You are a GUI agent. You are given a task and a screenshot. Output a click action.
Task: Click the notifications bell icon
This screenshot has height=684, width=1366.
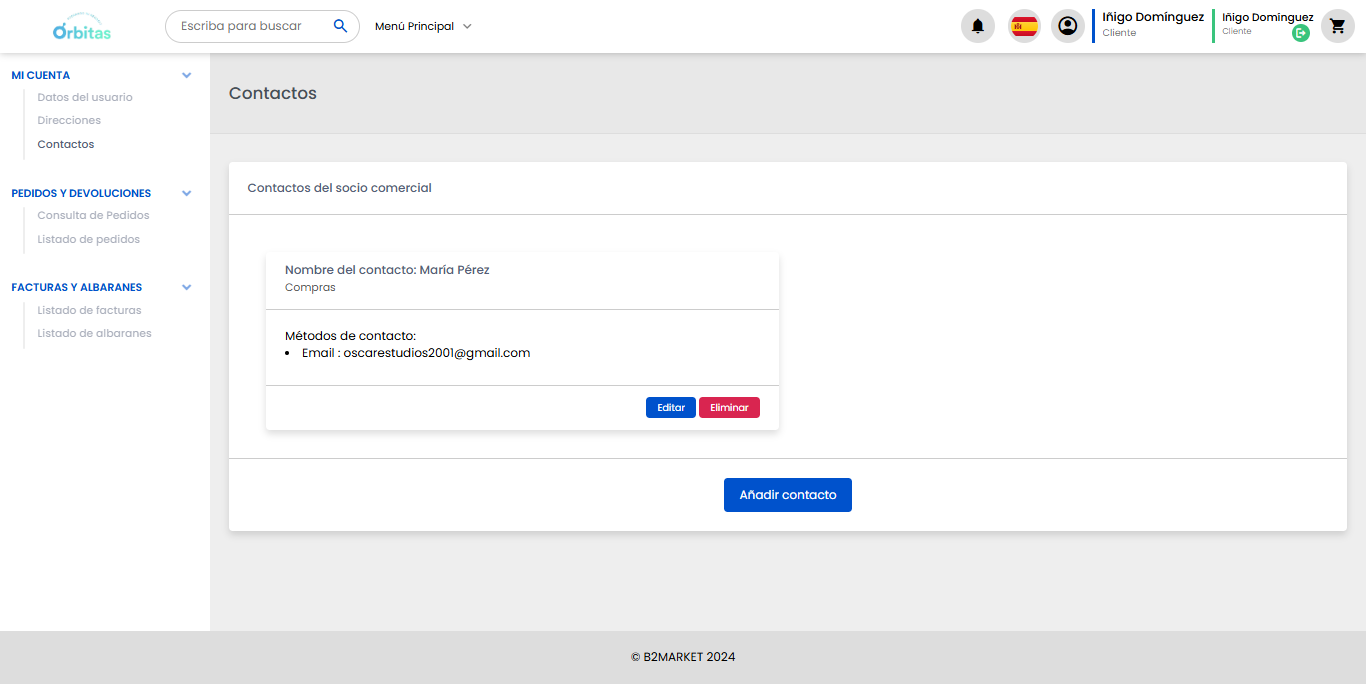977,26
